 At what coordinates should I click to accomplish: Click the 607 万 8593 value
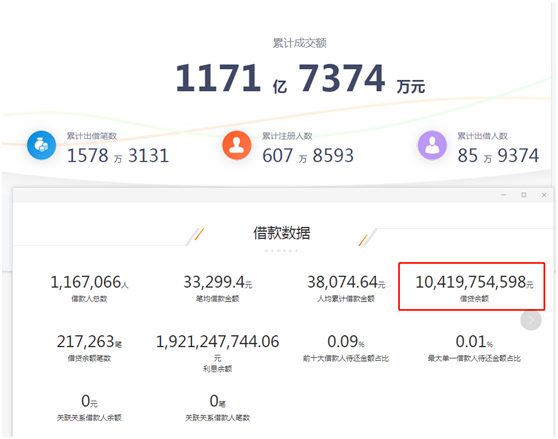click(308, 155)
